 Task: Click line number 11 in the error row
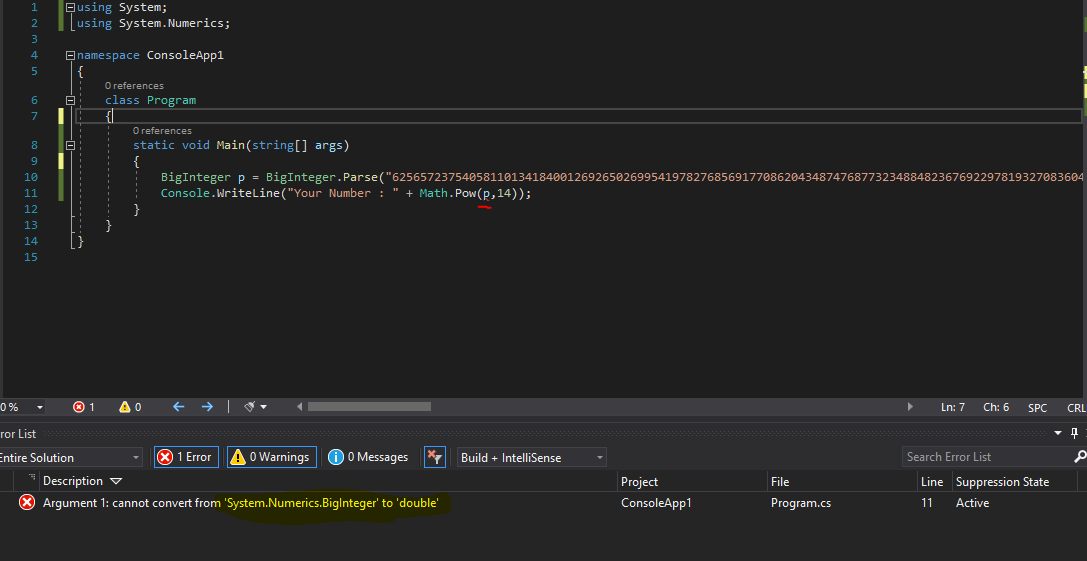tap(927, 503)
